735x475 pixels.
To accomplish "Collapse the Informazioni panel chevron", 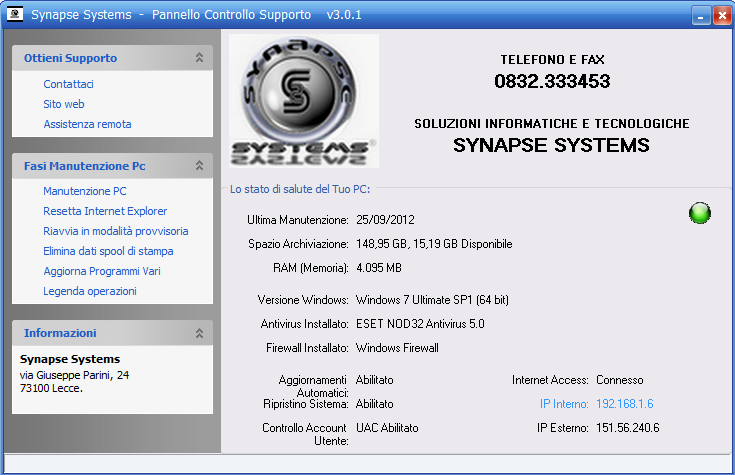I will (199, 333).
